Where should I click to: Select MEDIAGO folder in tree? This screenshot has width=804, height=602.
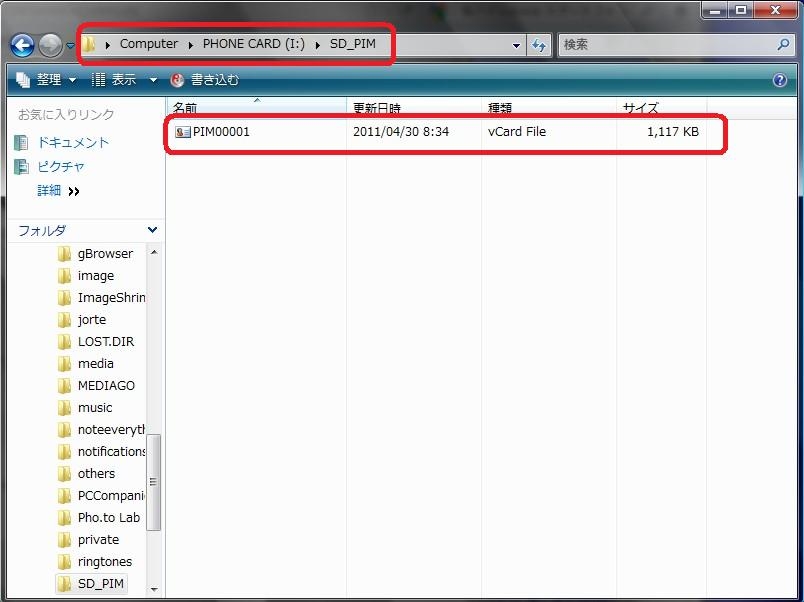click(106, 386)
